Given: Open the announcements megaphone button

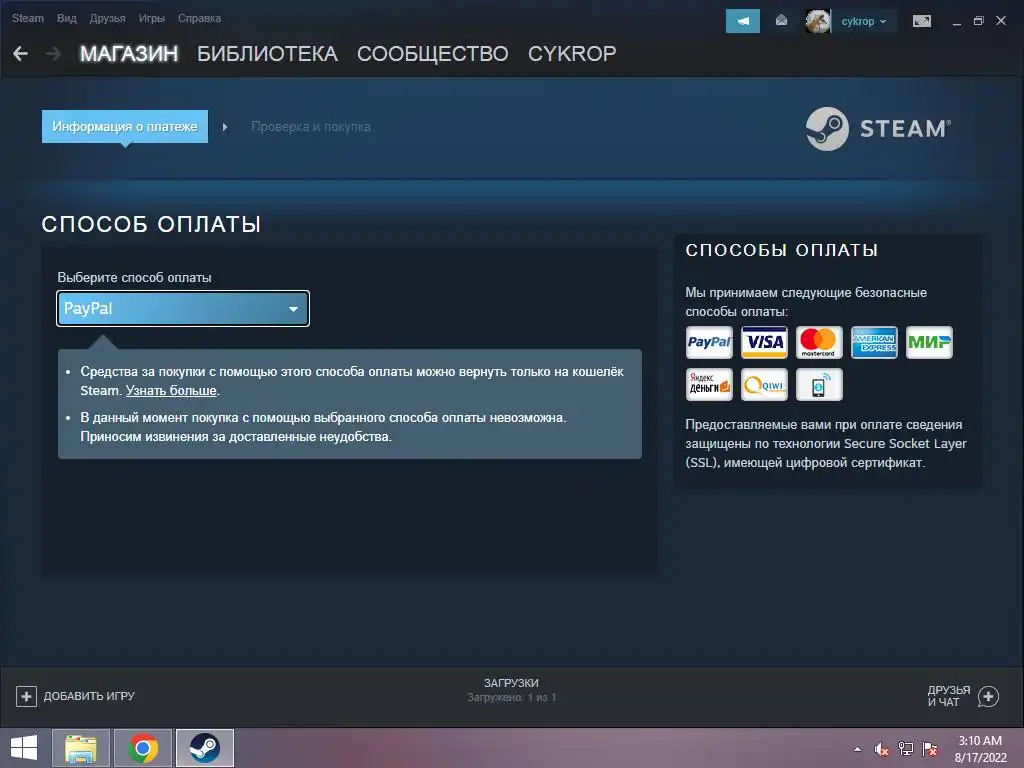Looking at the screenshot, I should (x=743, y=21).
